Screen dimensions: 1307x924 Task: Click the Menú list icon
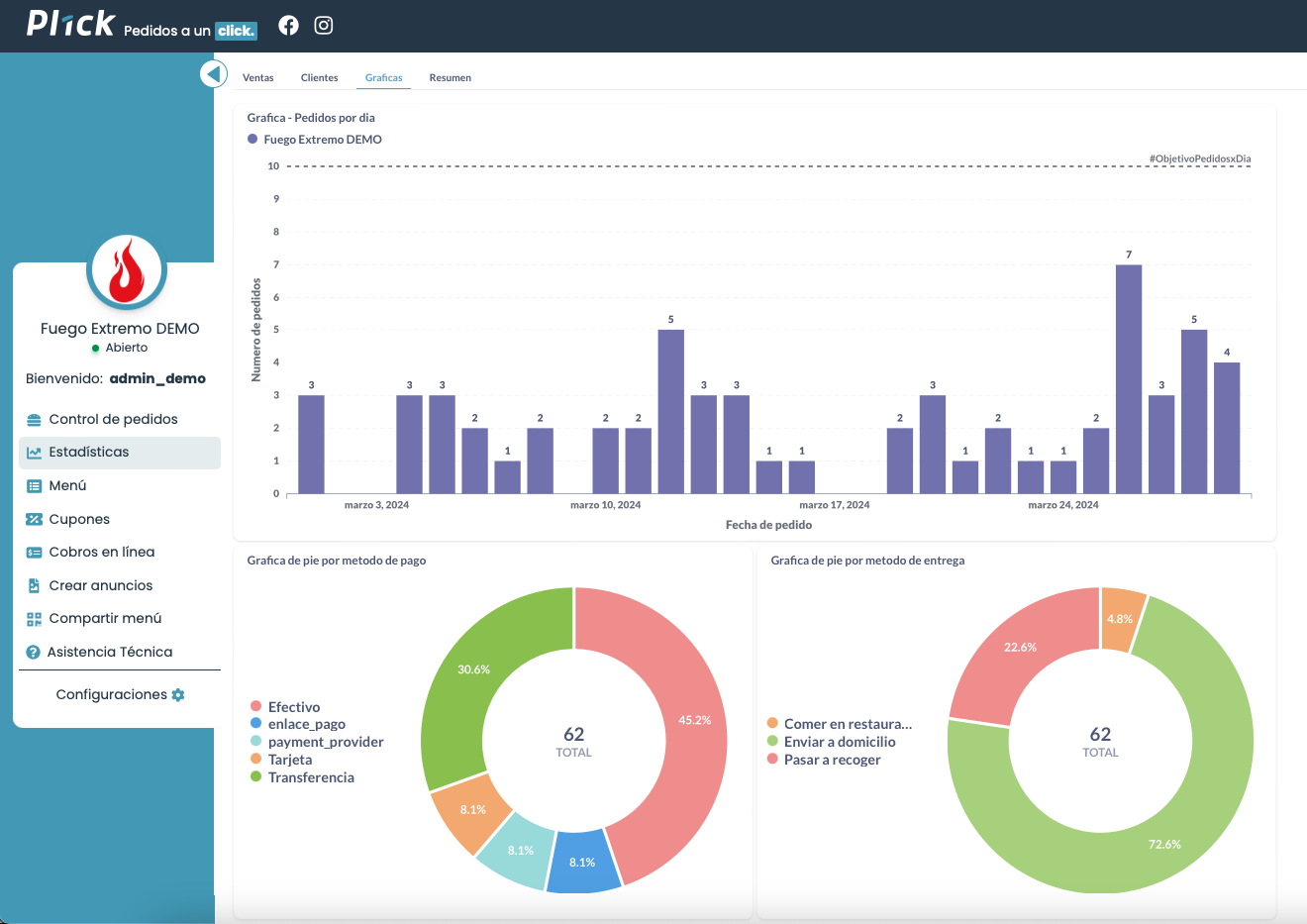34,486
